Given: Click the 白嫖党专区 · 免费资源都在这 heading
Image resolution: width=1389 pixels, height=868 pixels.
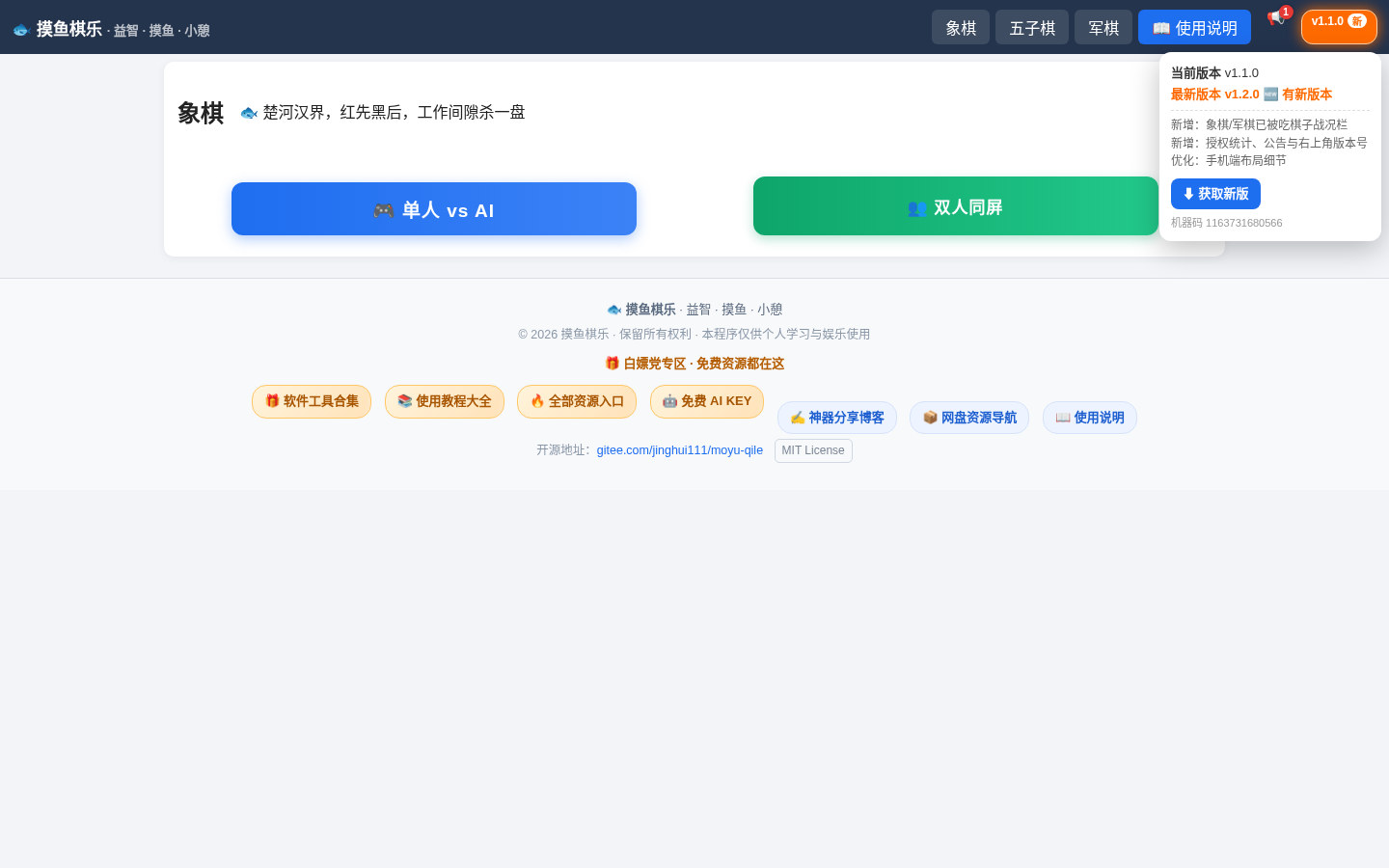Looking at the screenshot, I should (694, 364).
